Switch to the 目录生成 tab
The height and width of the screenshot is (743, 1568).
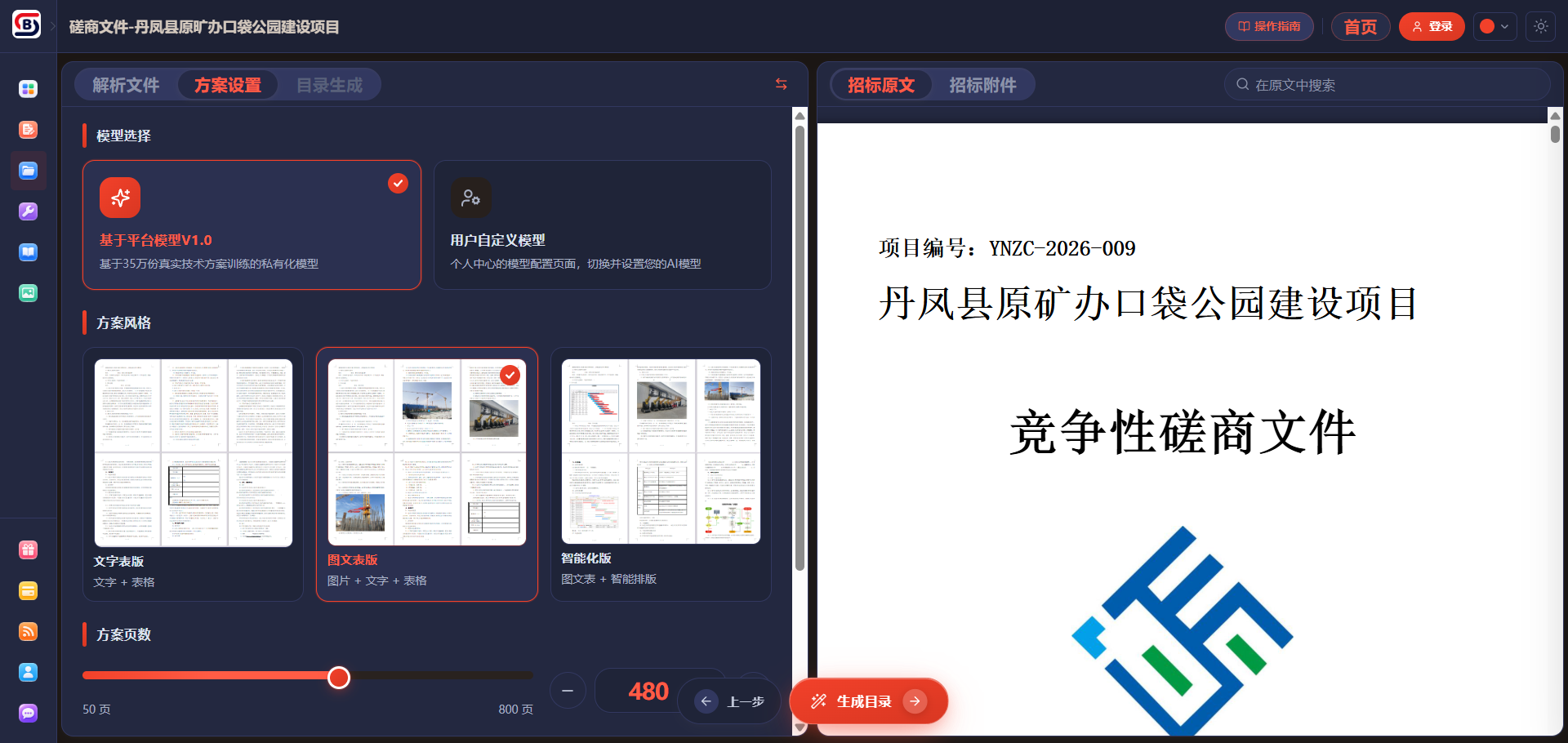[x=329, y=85]
